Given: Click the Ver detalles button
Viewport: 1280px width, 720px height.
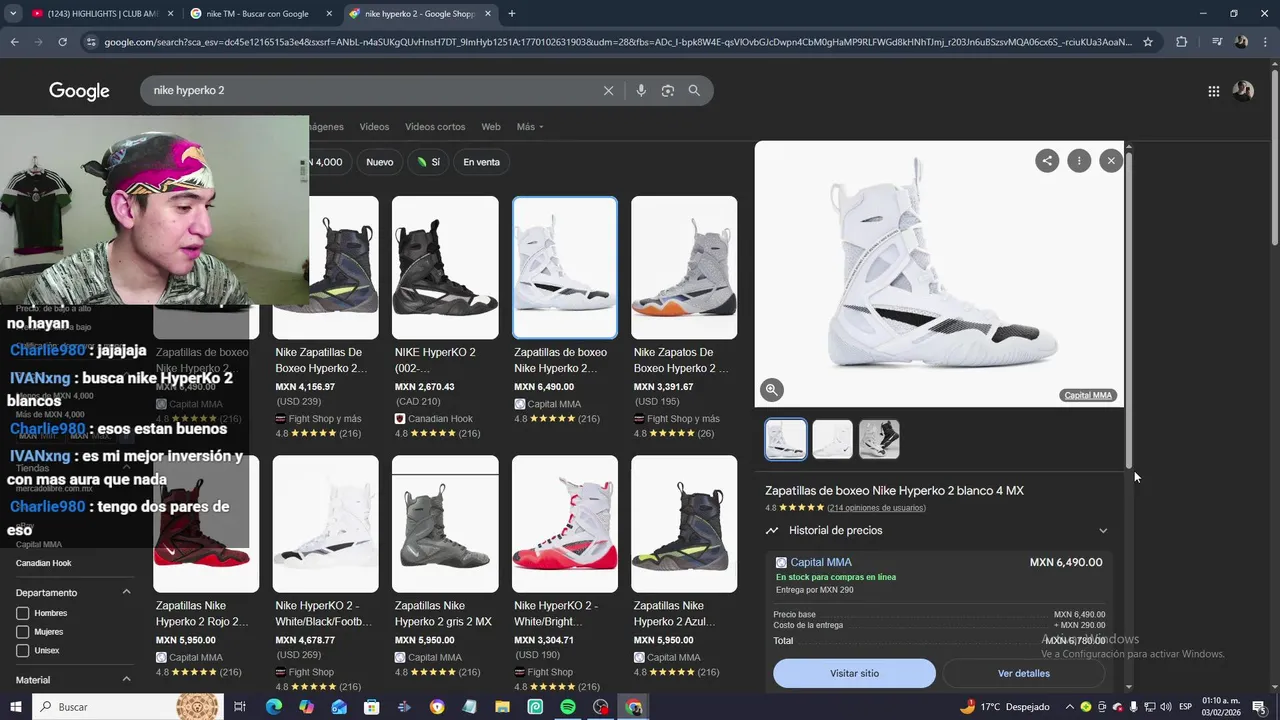Looking at the screenshot, I should [x=1023, y=673].
